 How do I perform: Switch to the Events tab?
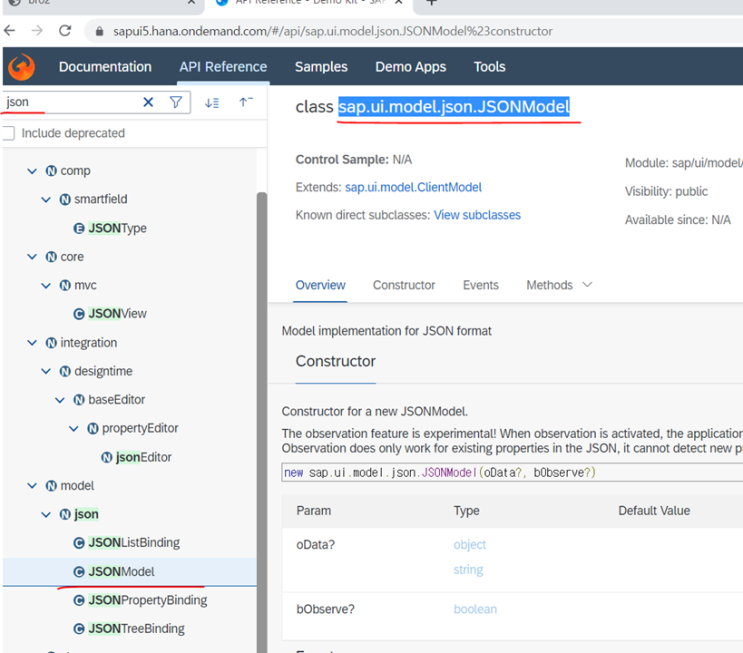[x=480, y=285]
